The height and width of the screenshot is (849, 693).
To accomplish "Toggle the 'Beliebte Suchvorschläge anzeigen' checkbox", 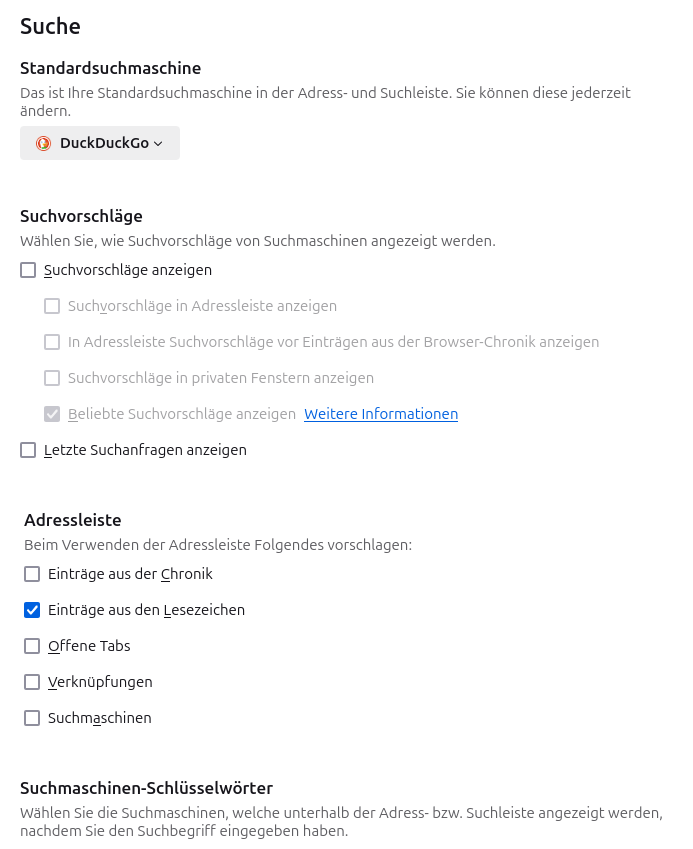I will (52, 414).
